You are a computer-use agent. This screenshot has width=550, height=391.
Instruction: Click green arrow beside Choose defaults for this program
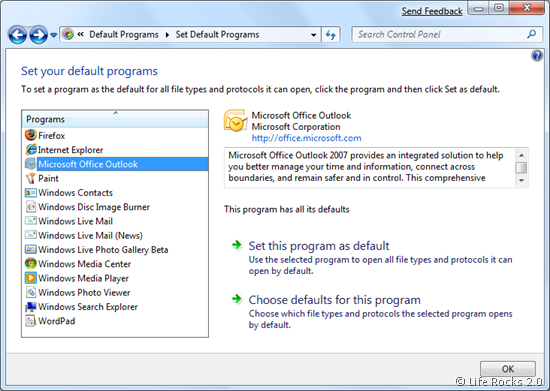[x=237, y=299]
